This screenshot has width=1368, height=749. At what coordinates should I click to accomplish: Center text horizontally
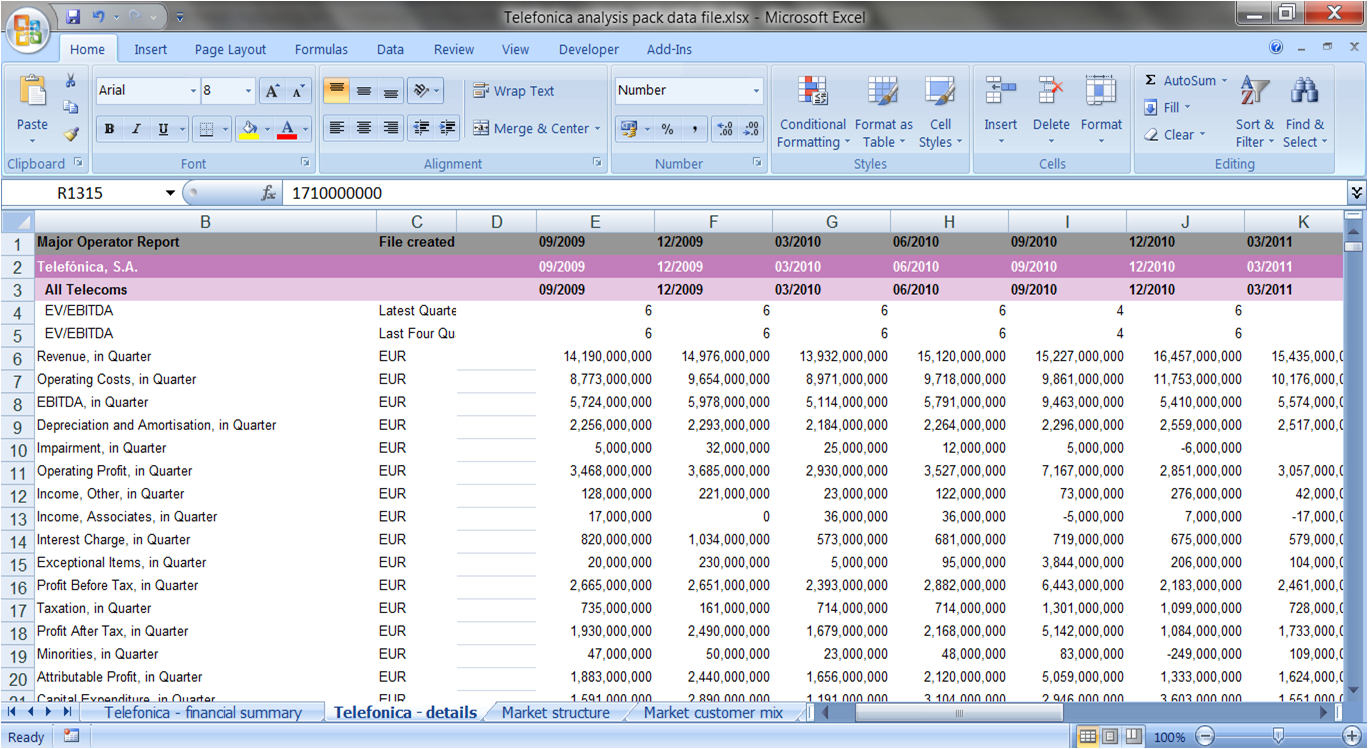tap(364, 128)
